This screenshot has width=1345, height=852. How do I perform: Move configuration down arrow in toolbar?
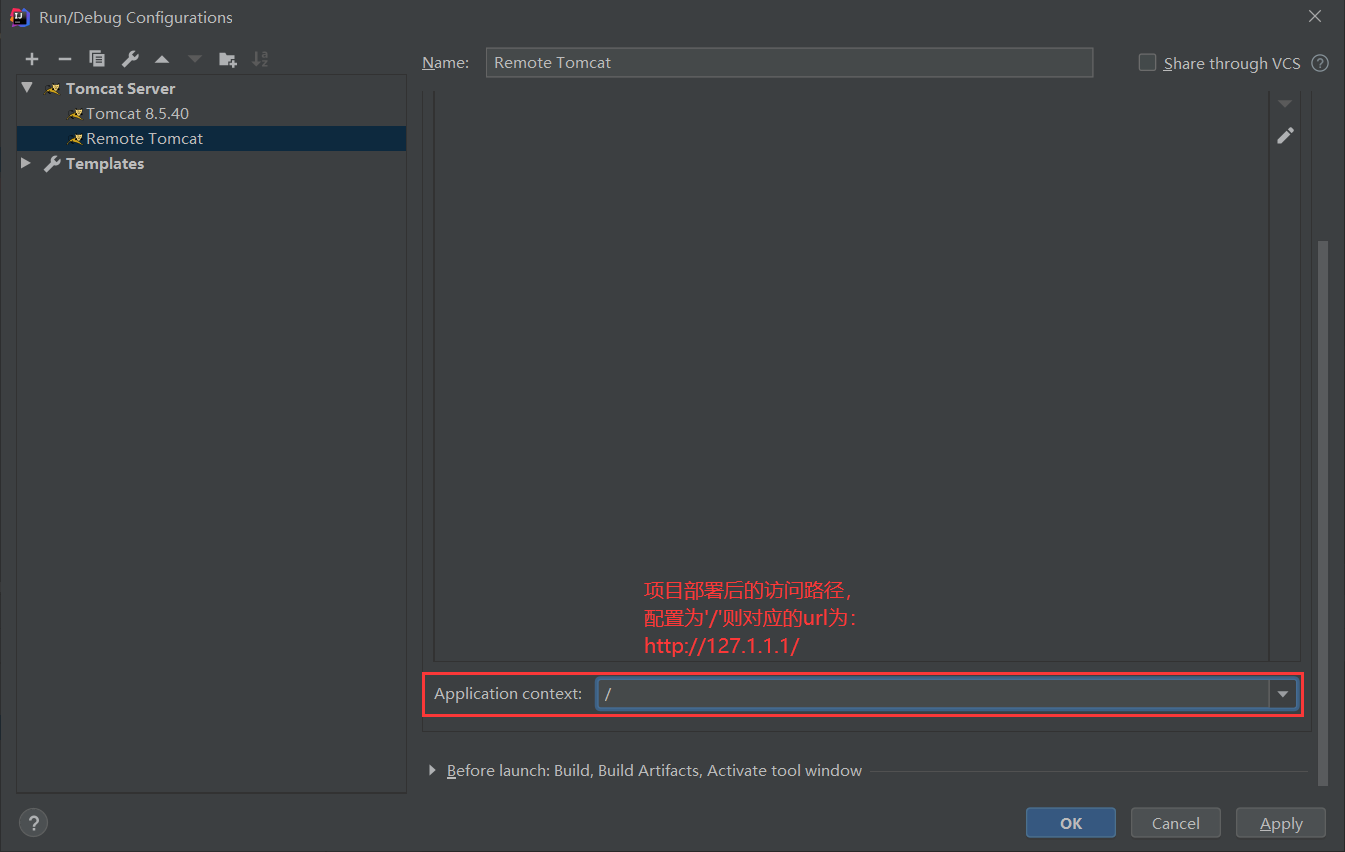pos(195,59)
